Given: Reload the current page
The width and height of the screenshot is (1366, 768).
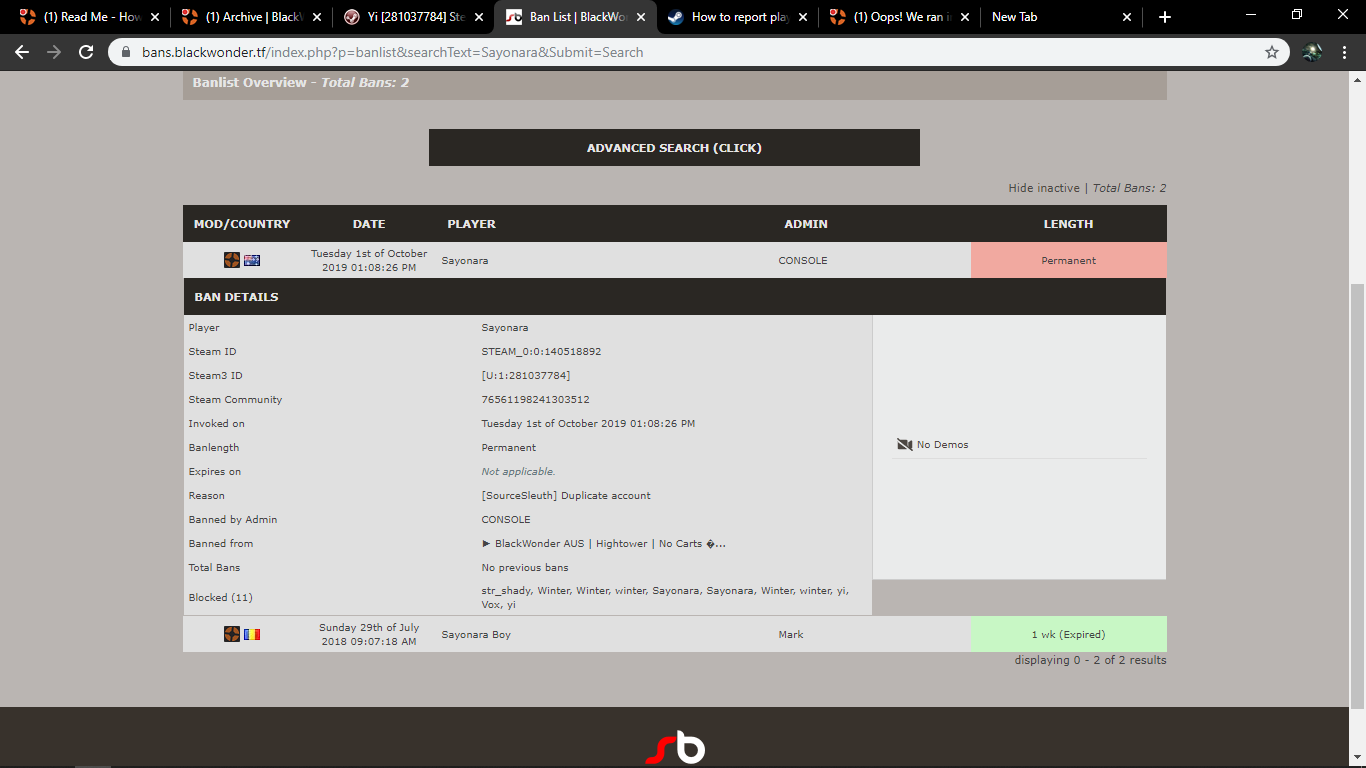Looking at the screenshot, I should click(86, 52).
